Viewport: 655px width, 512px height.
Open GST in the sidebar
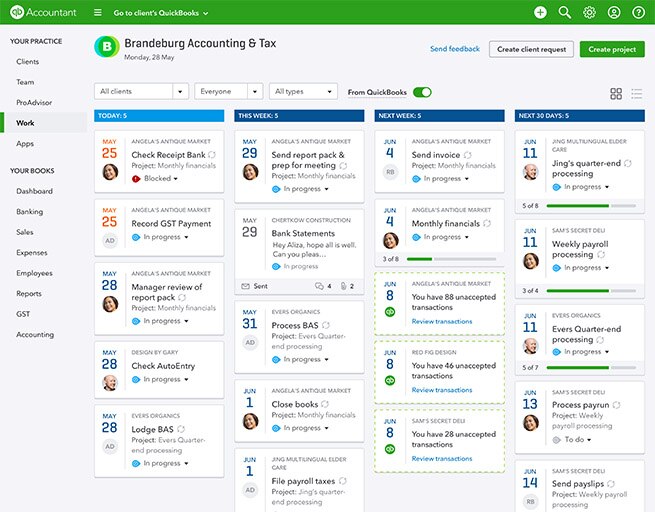pyautogui.click(x=23, y=314)
